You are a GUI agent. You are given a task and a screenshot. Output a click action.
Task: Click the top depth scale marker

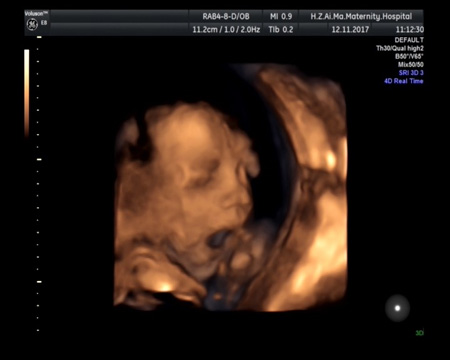coord(39,37)
